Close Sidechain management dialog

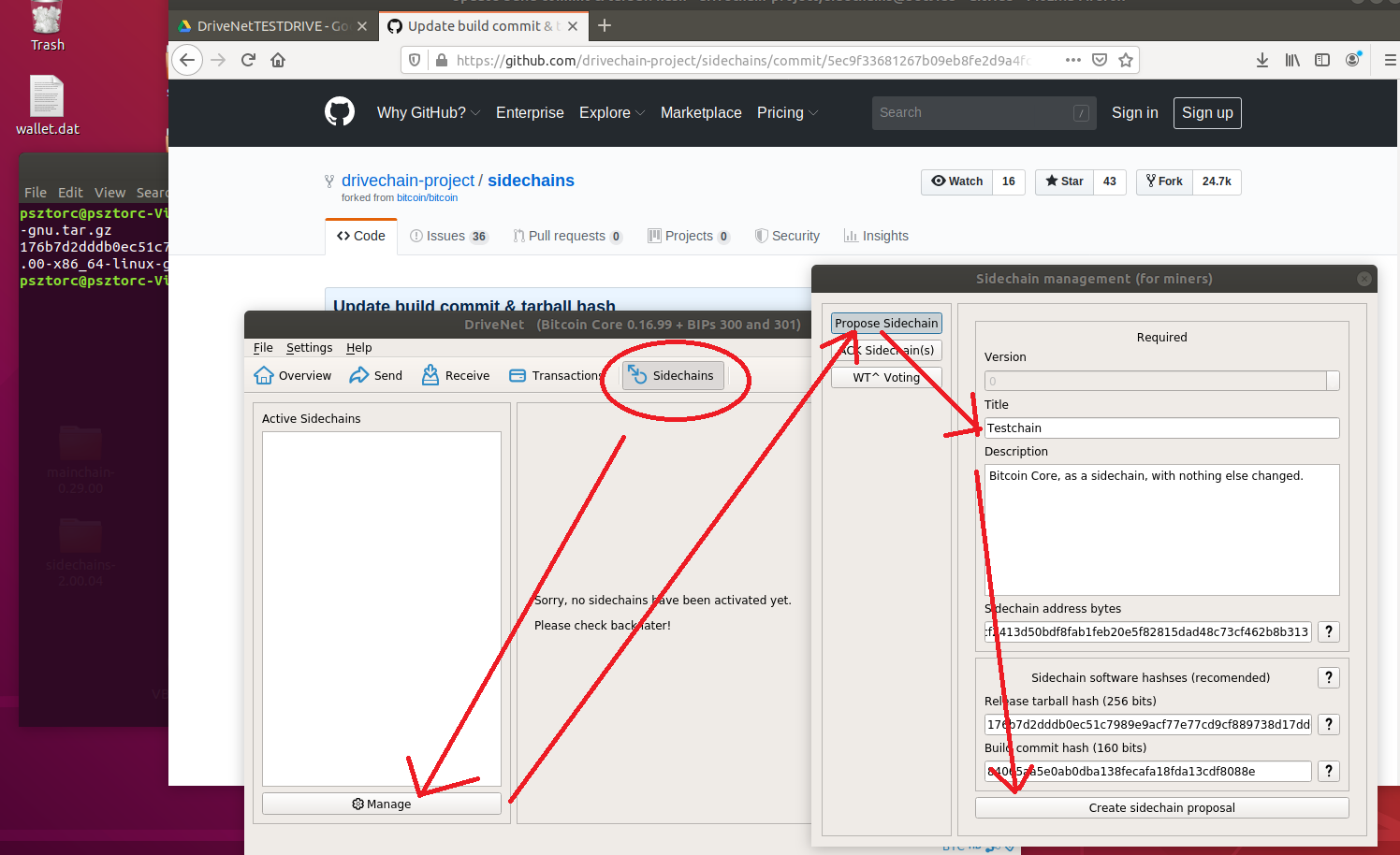(x=1364, y=279)
